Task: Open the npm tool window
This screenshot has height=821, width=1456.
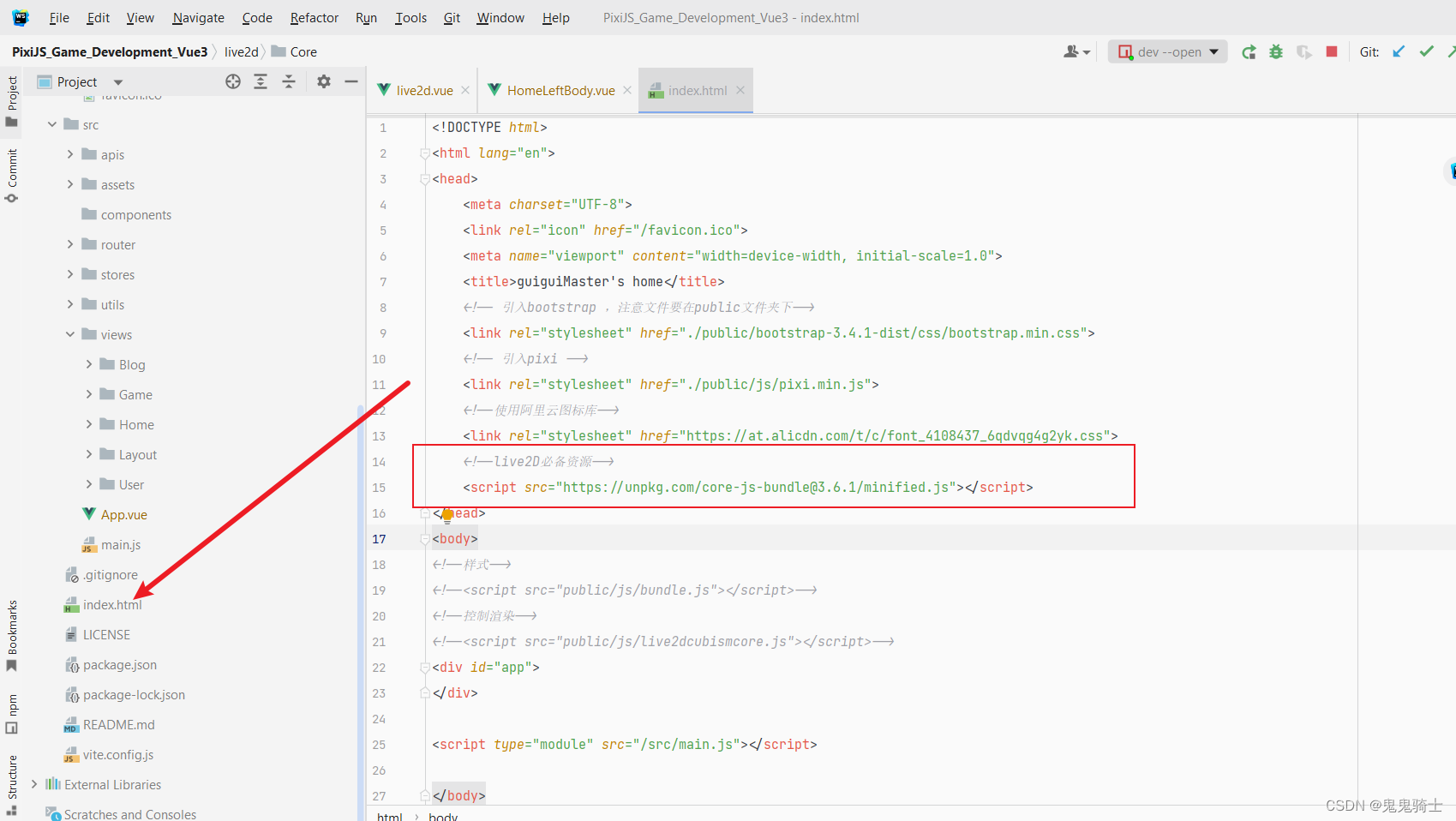Action: (12, 714)
